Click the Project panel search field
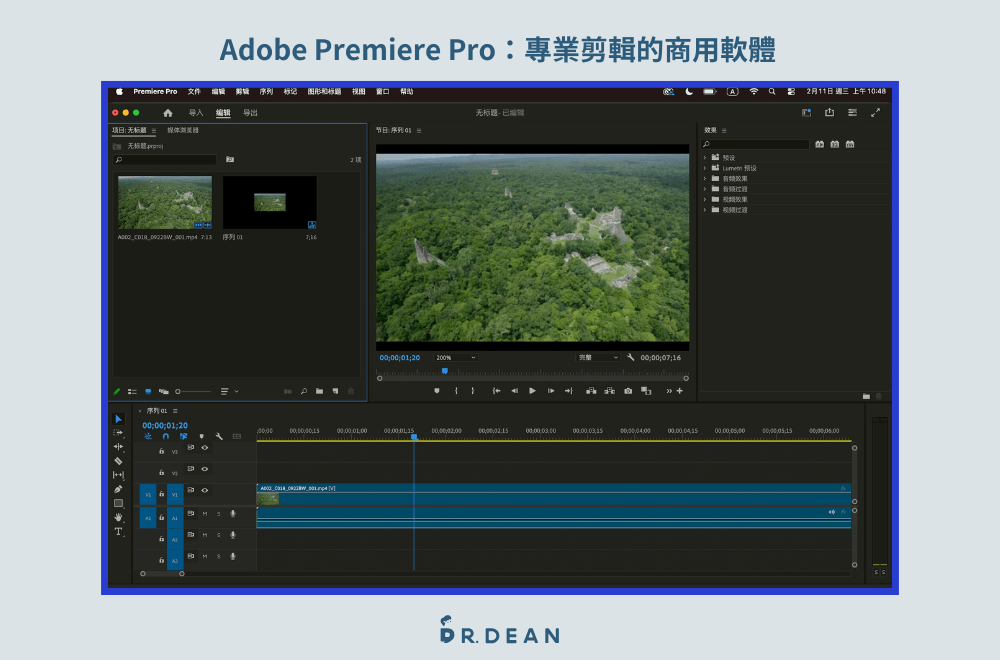The image size is (1000, 660). (165, 160)
